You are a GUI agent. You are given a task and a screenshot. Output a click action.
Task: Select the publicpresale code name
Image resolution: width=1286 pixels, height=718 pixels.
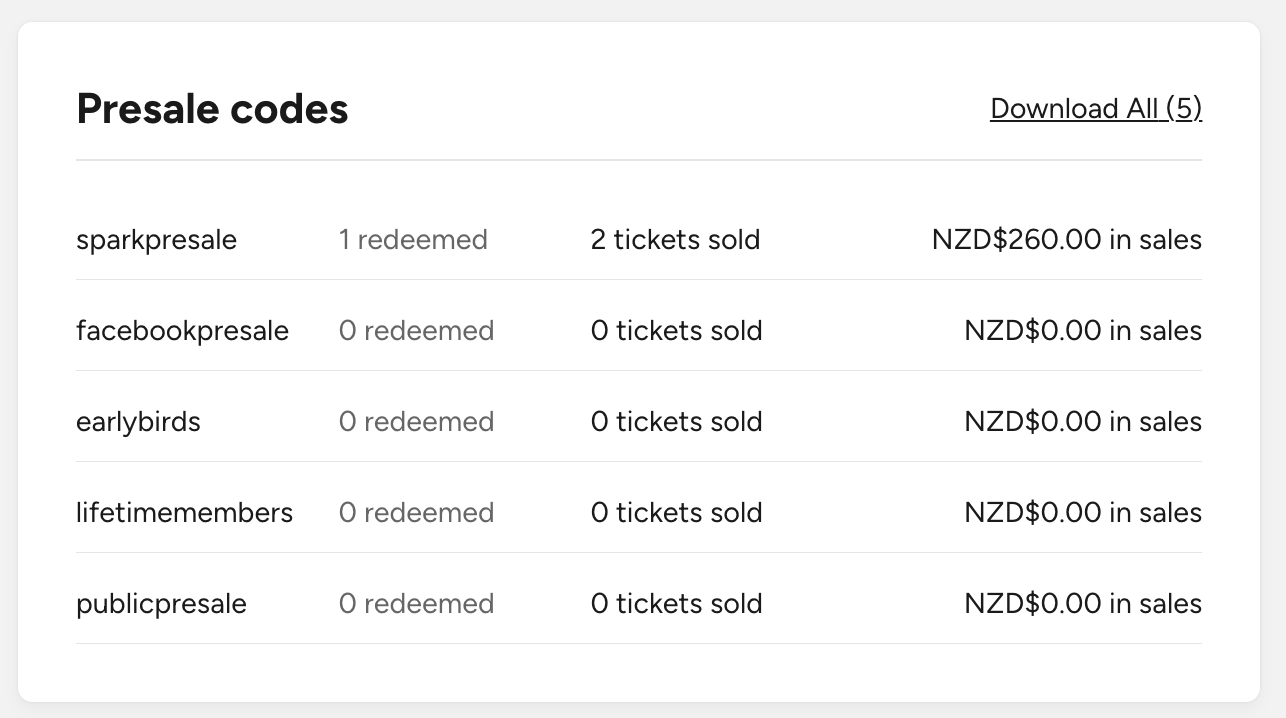coord(161,604)
